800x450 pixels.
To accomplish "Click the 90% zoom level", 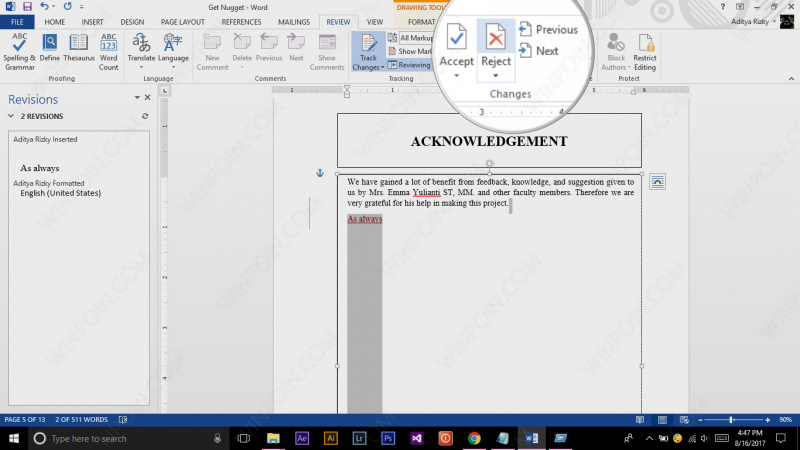I will (x=785, y=419).
